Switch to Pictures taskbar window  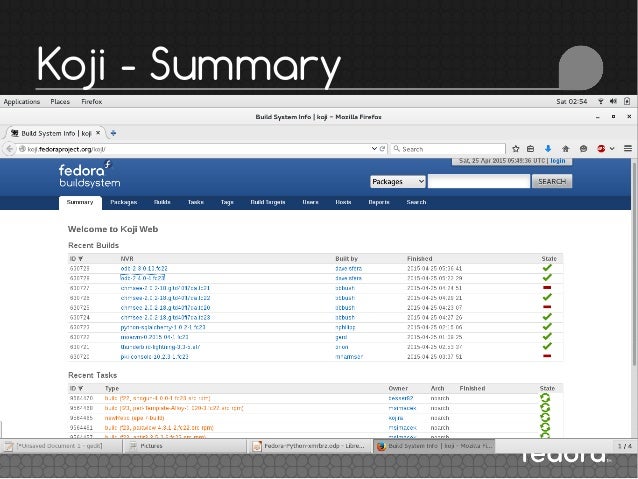point(185,446)
